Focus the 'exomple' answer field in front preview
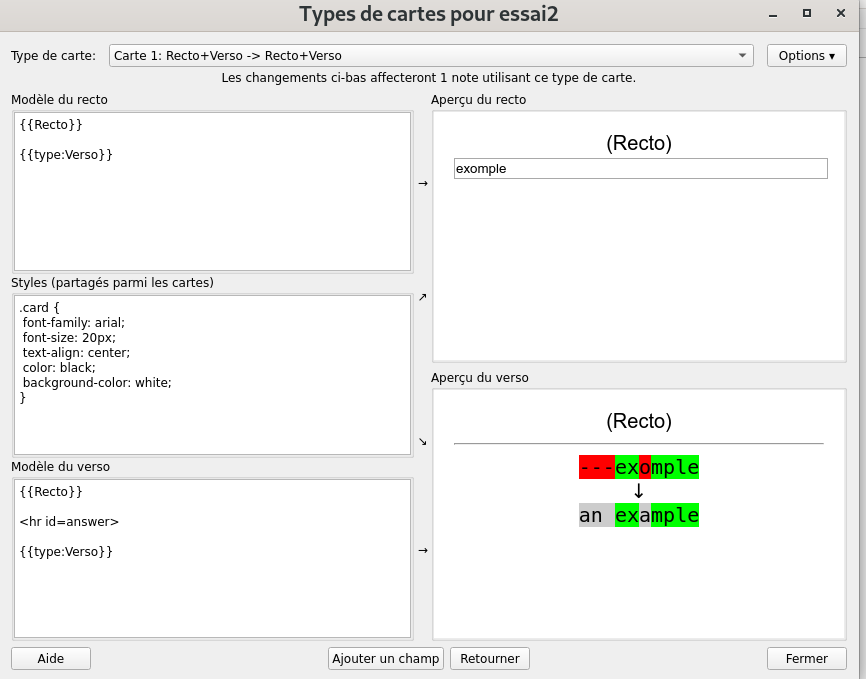866x679 pixels. (640, 169)
